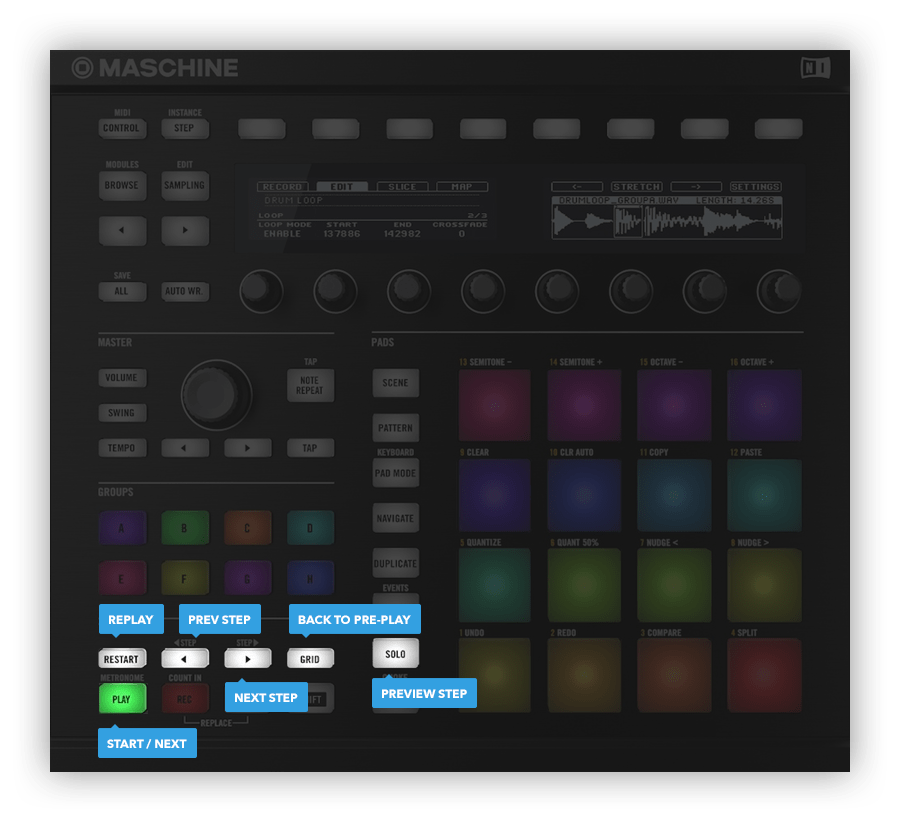Toggle PAD MODE button
This screenshot has width=900, height=822.
[395, 473]
